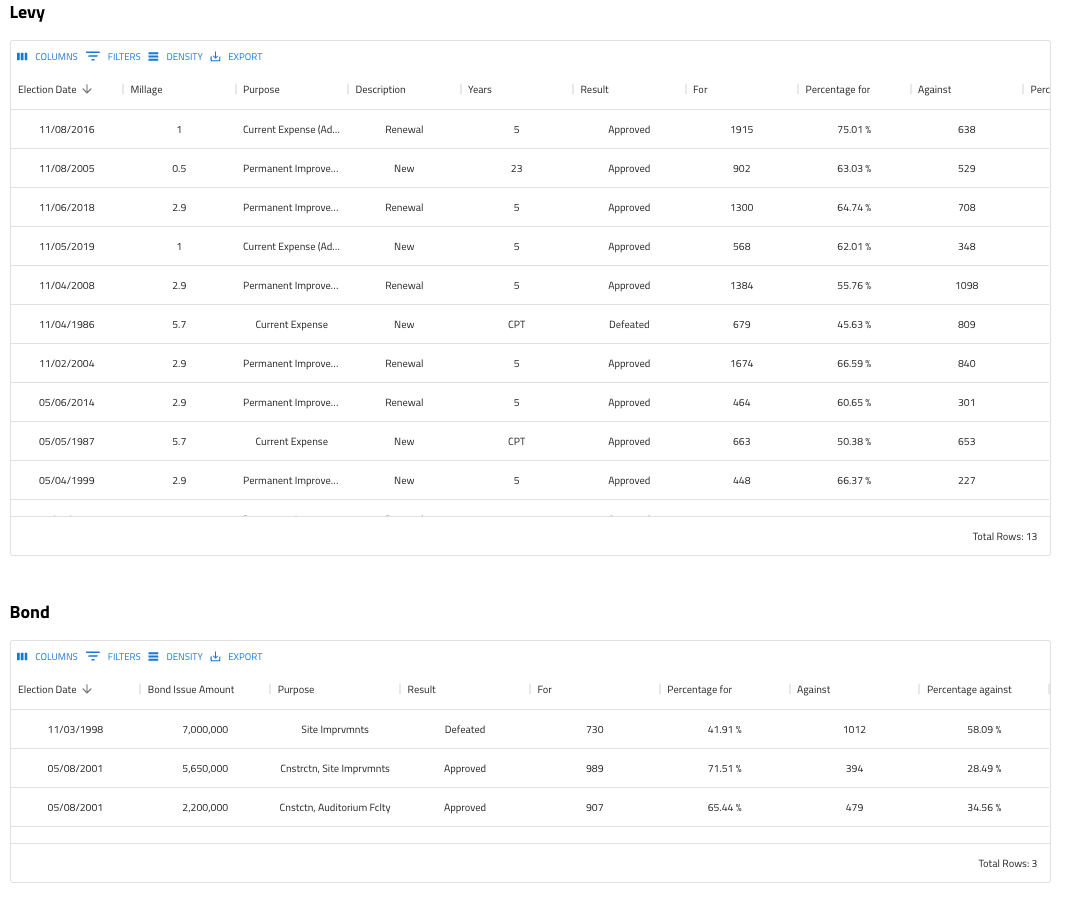Open Filters panel in Levy table
The image size is (1065, 897).
click(x=113, y=57)
